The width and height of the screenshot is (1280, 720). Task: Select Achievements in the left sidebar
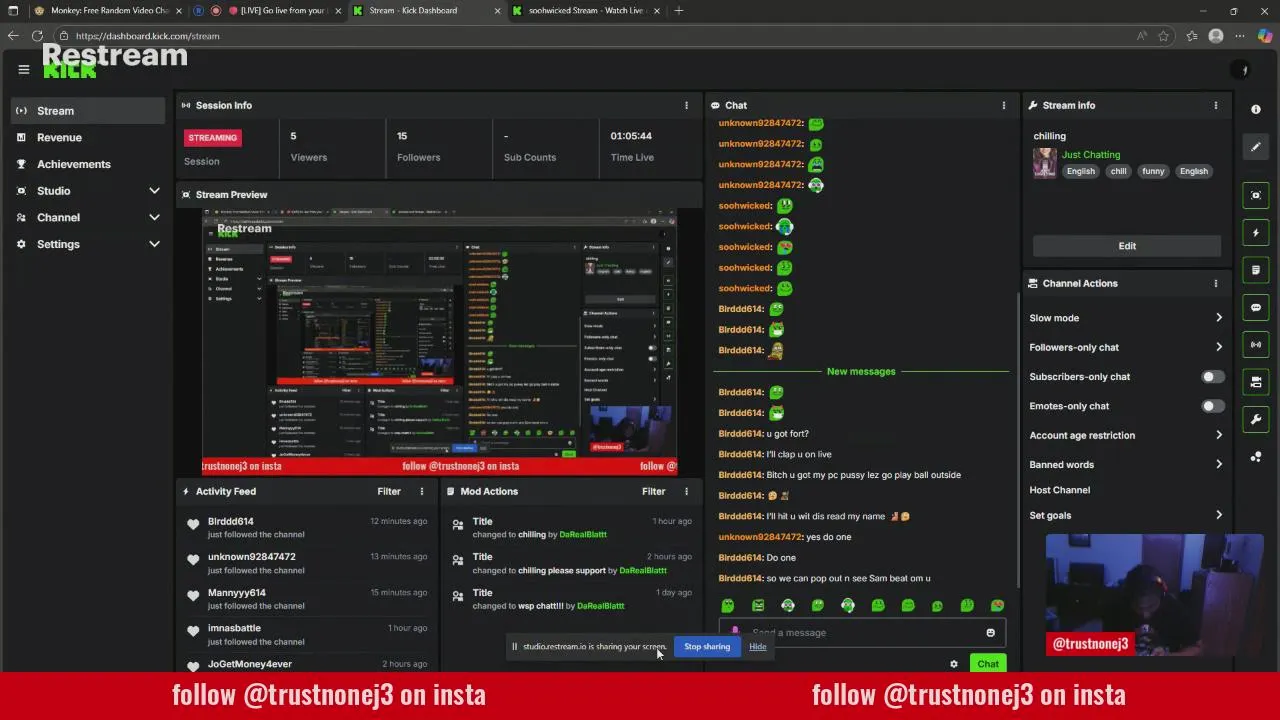88,164
